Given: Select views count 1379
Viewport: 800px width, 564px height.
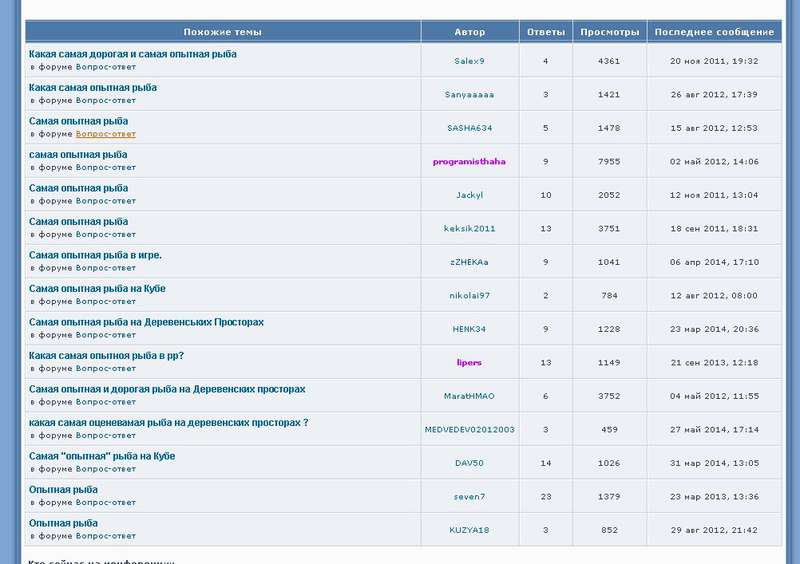Looking at the screenshot, I should coord(609,497).
